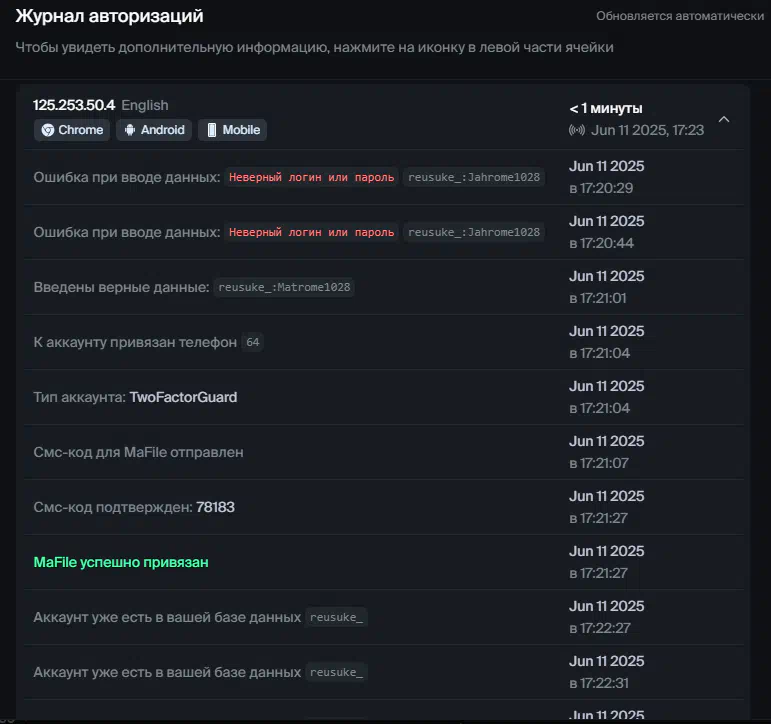
Task: Copy the valid credentials reusuke_:Matrome1028
Action: coord(284,287)
